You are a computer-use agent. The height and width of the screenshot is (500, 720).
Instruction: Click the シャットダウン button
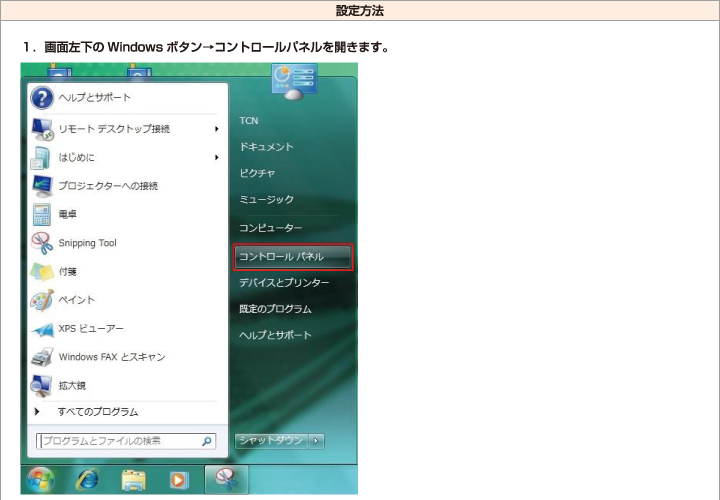tap(272, 441)
